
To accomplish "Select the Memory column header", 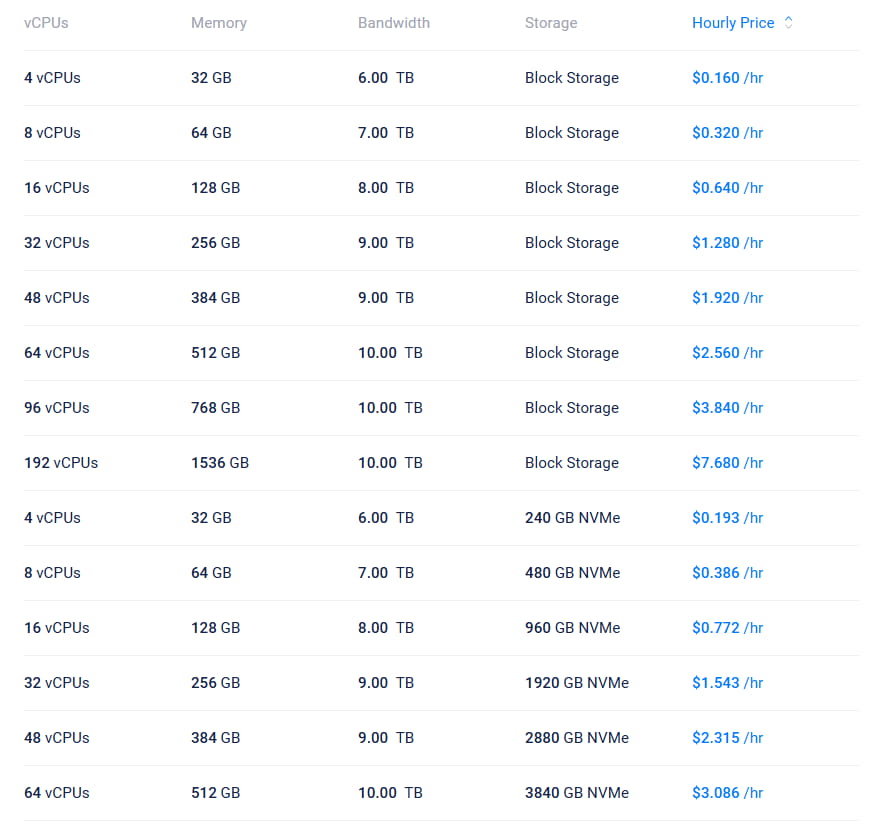I will point(219,23).
